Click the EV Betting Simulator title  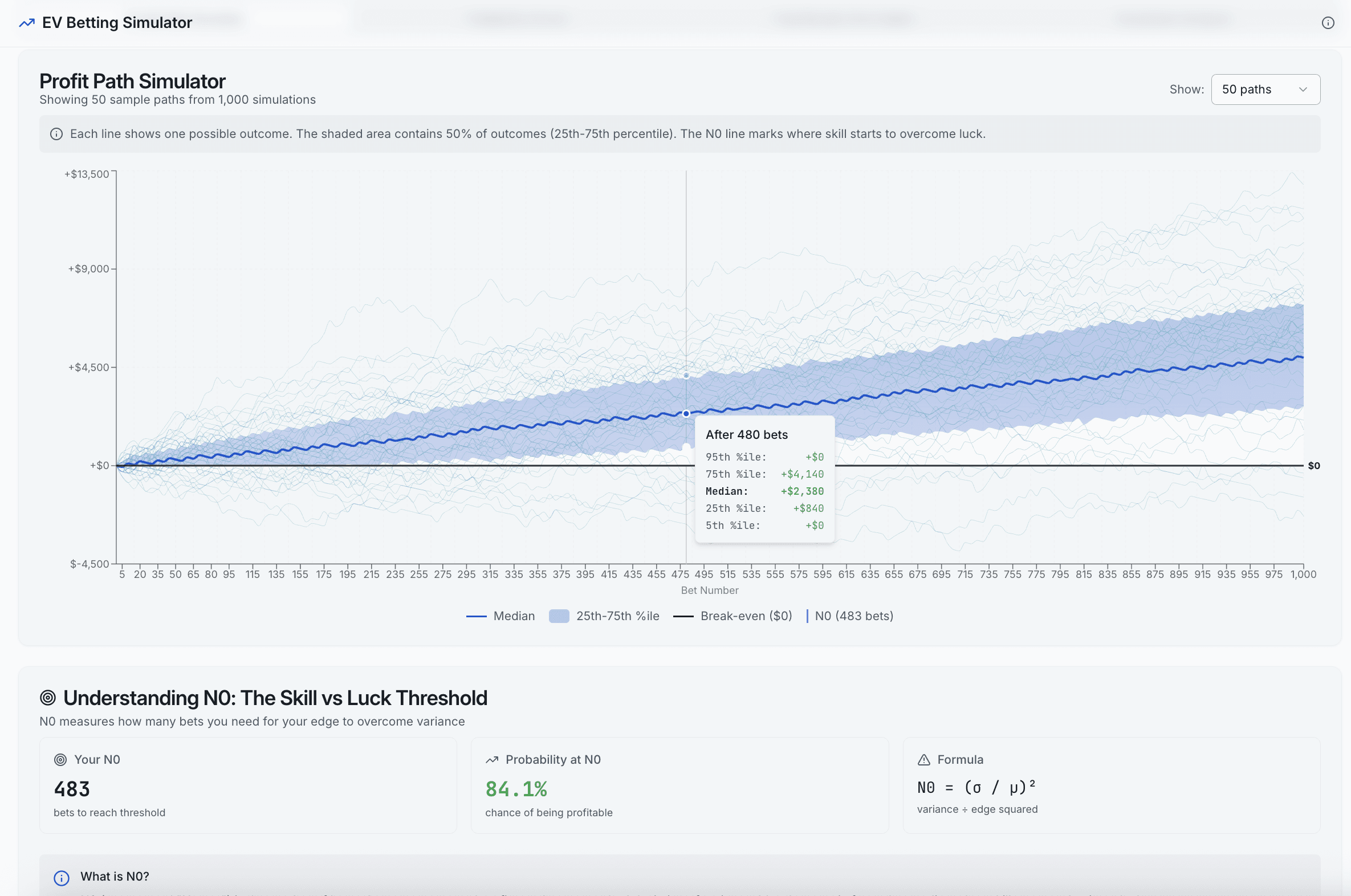click(117, 23)
